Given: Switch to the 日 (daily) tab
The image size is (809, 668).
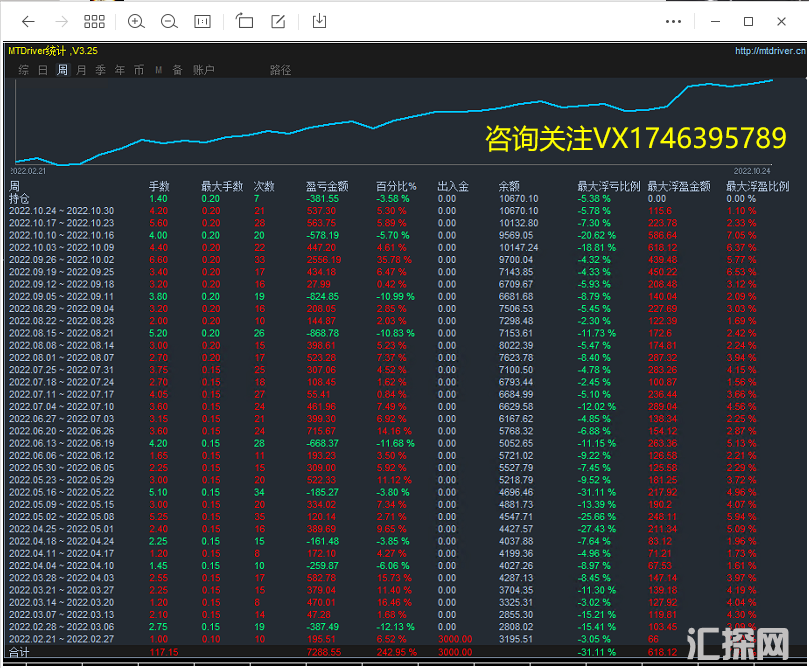Looking at the screenshot, I should [x=43, y=70].
